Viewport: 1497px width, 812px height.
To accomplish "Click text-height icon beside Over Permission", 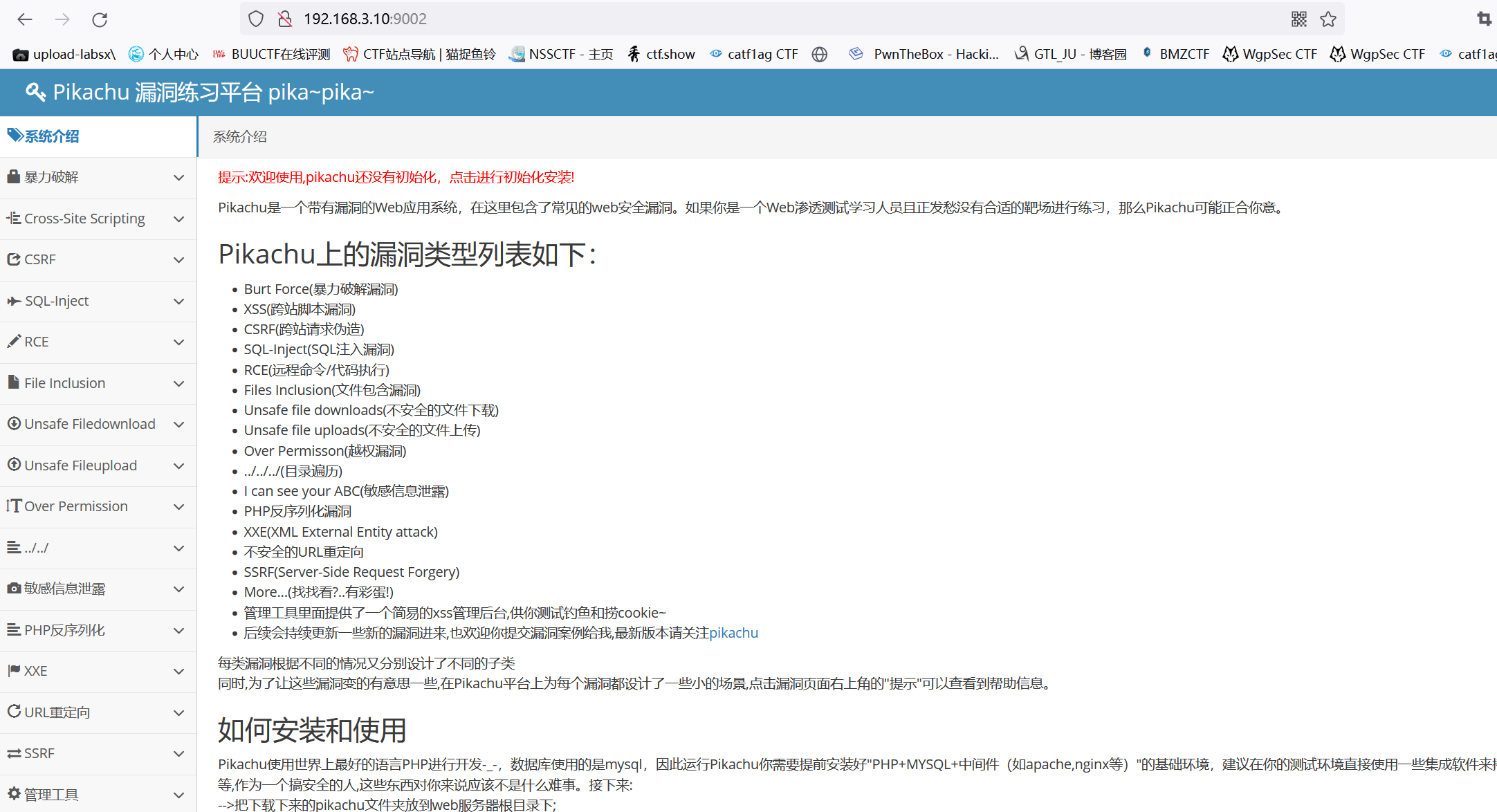I will click(14, 506).
